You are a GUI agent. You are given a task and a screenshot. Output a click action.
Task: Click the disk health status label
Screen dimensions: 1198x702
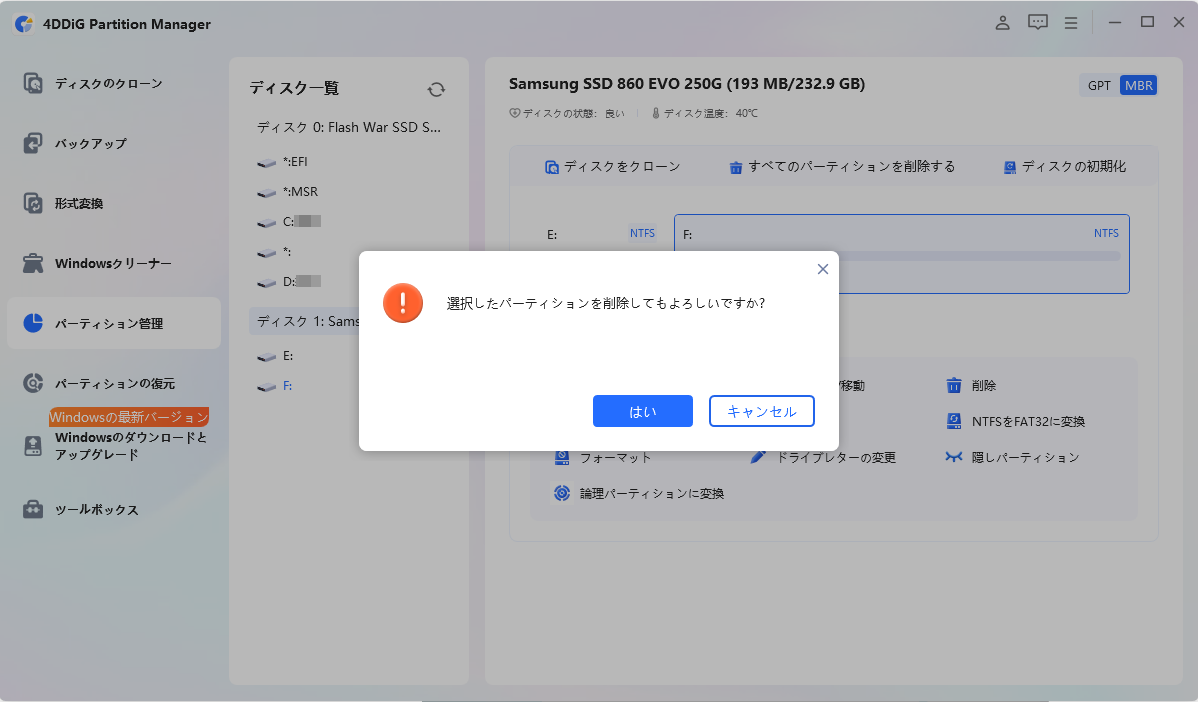[x=567, y=113]
